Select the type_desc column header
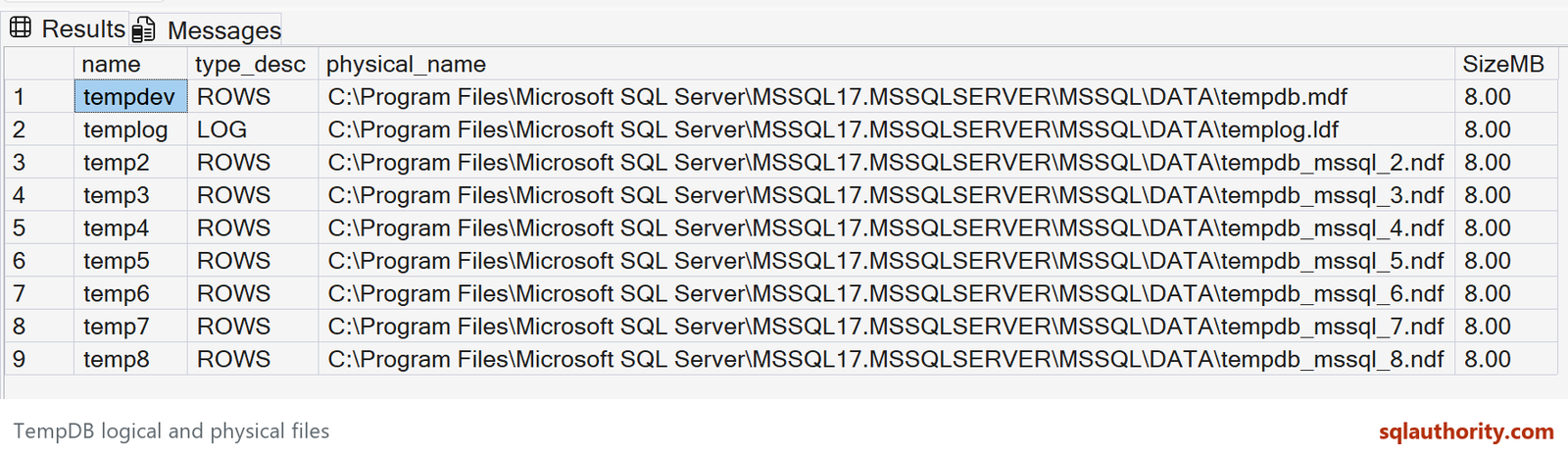 (252, 64)
